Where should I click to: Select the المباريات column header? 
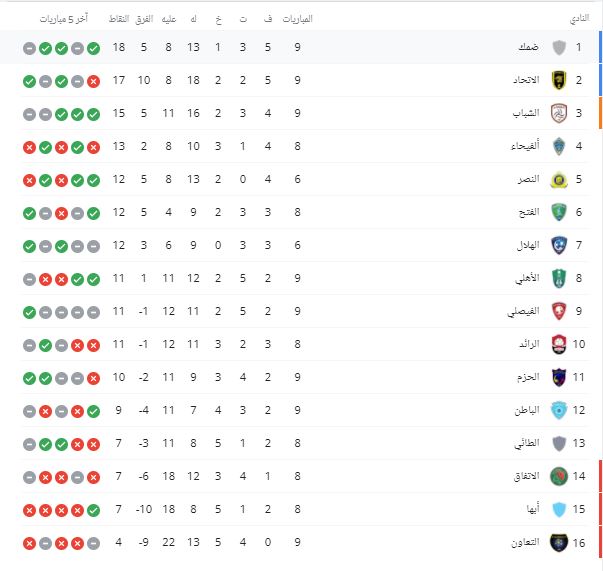pos(297,19)
